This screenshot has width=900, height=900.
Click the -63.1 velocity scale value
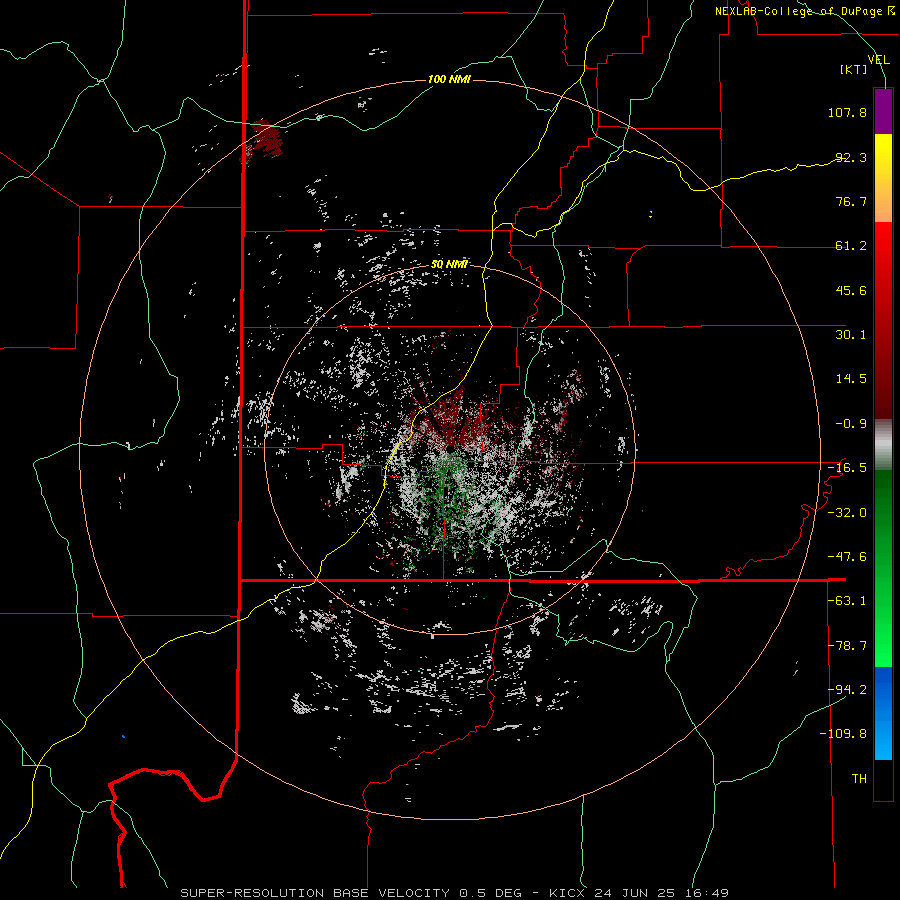[x=847, y=601]
